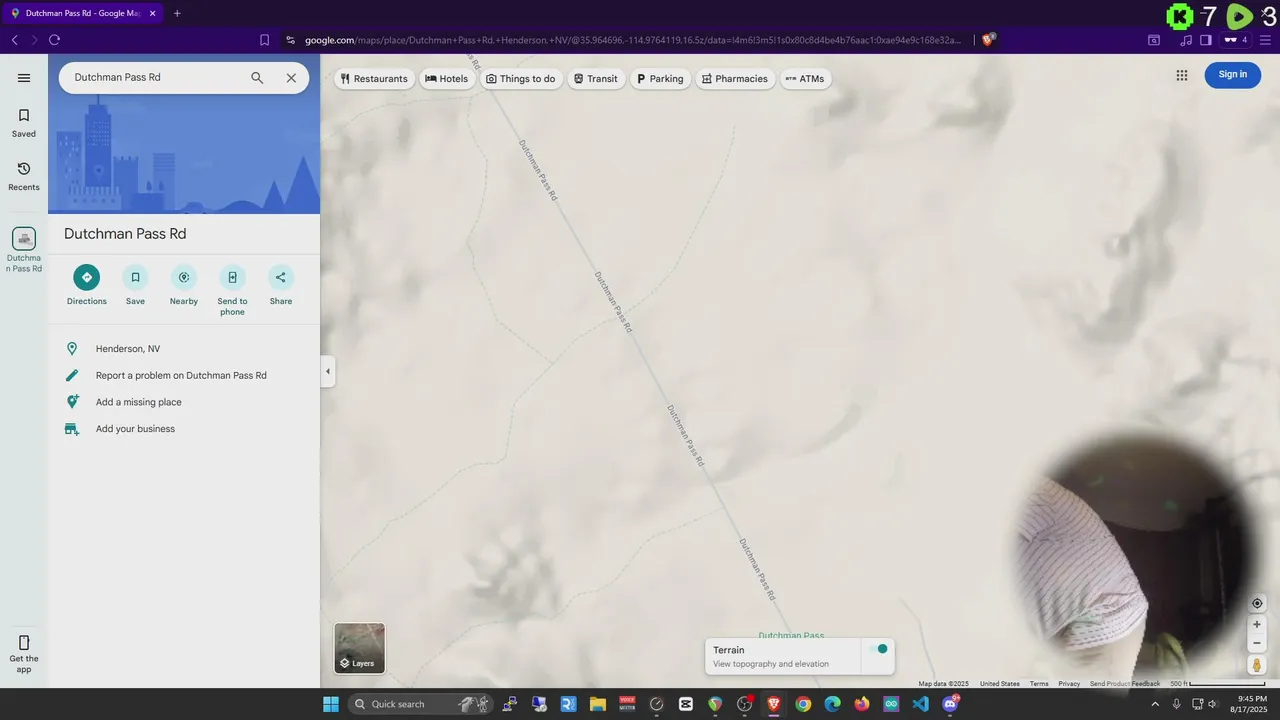Choose Add a missing place
This screenshot has width=1280, height=720.
point(184,402)
